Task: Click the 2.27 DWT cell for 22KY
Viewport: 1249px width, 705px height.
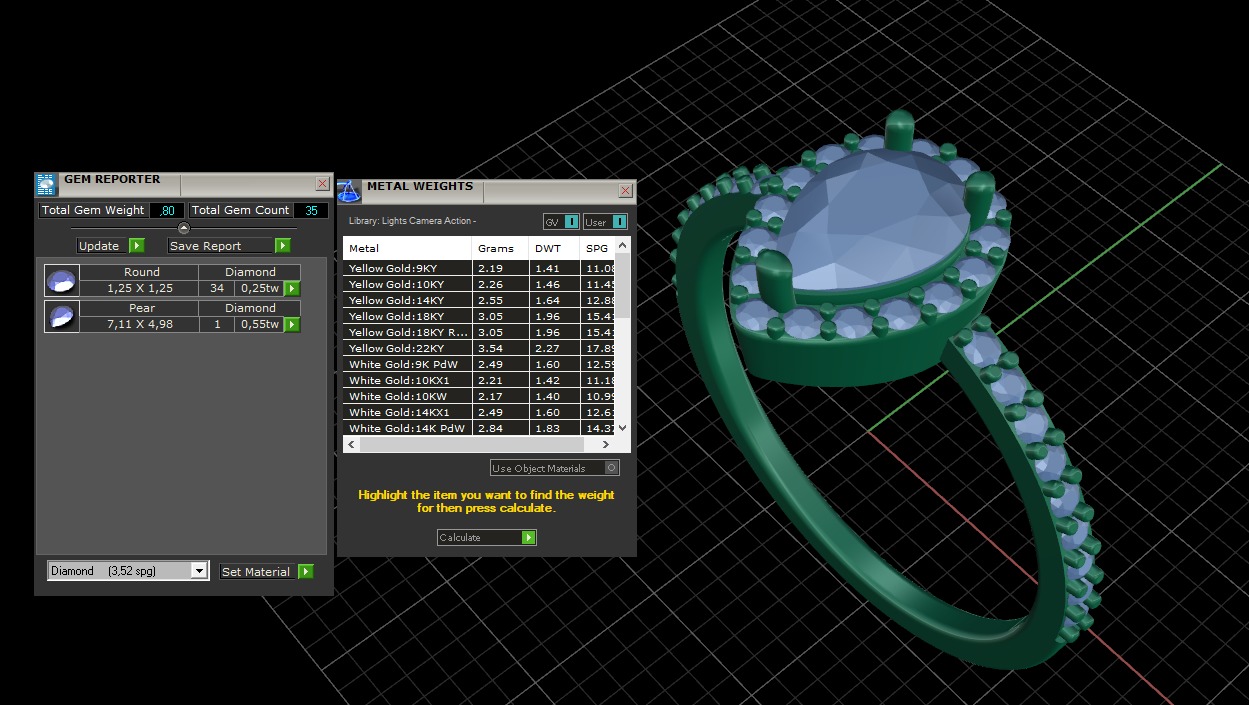Action: pos(554,348)
